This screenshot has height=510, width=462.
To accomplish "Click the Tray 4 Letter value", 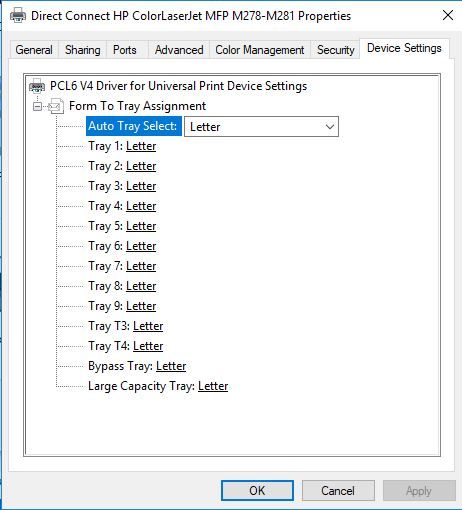I will pos(141,206).
